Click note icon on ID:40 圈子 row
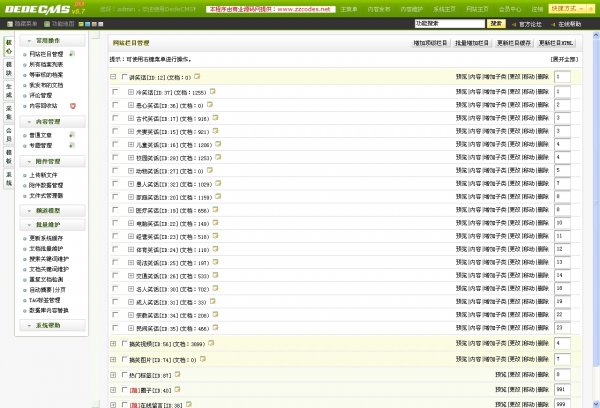 click(178, 389)
